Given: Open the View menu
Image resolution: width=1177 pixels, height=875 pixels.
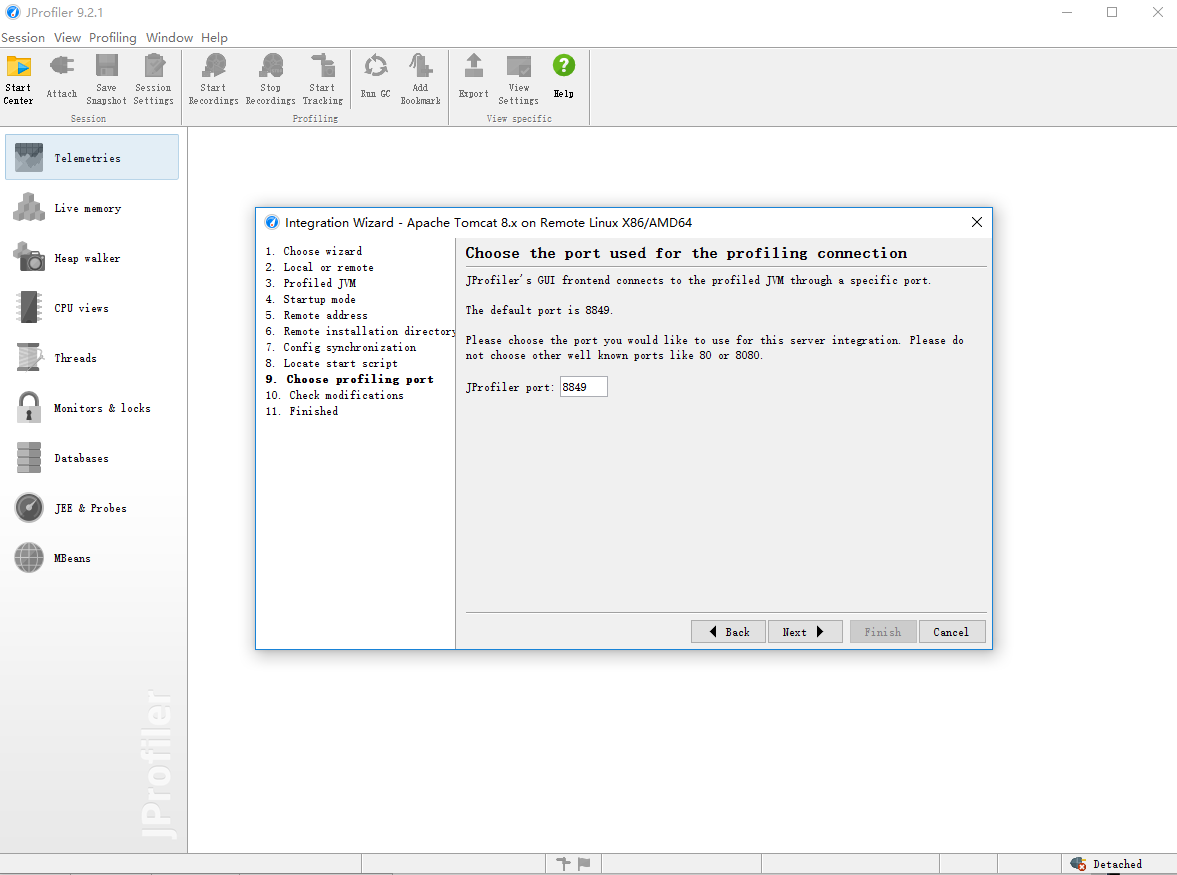Looking at the screenshot, I should (68, 38).
